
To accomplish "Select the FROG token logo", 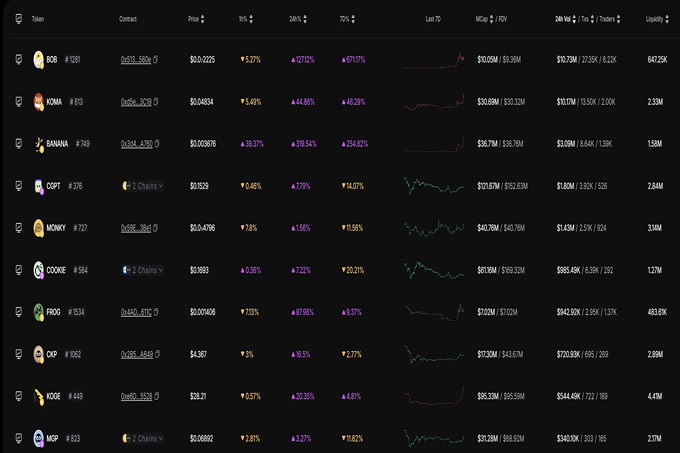I will point(38,312).
